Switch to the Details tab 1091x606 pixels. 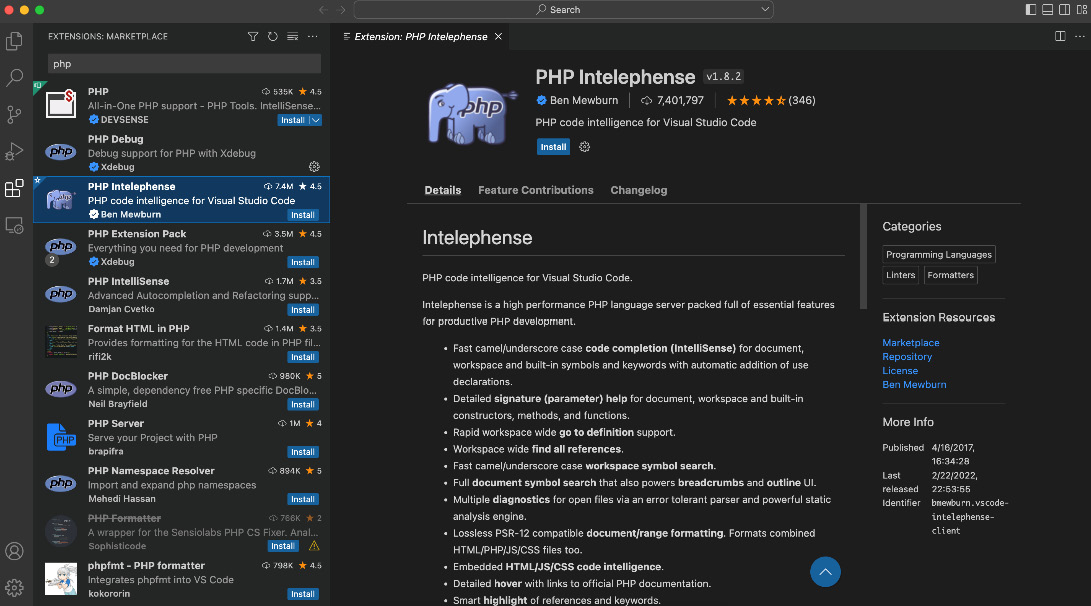(x=443, y=190)
